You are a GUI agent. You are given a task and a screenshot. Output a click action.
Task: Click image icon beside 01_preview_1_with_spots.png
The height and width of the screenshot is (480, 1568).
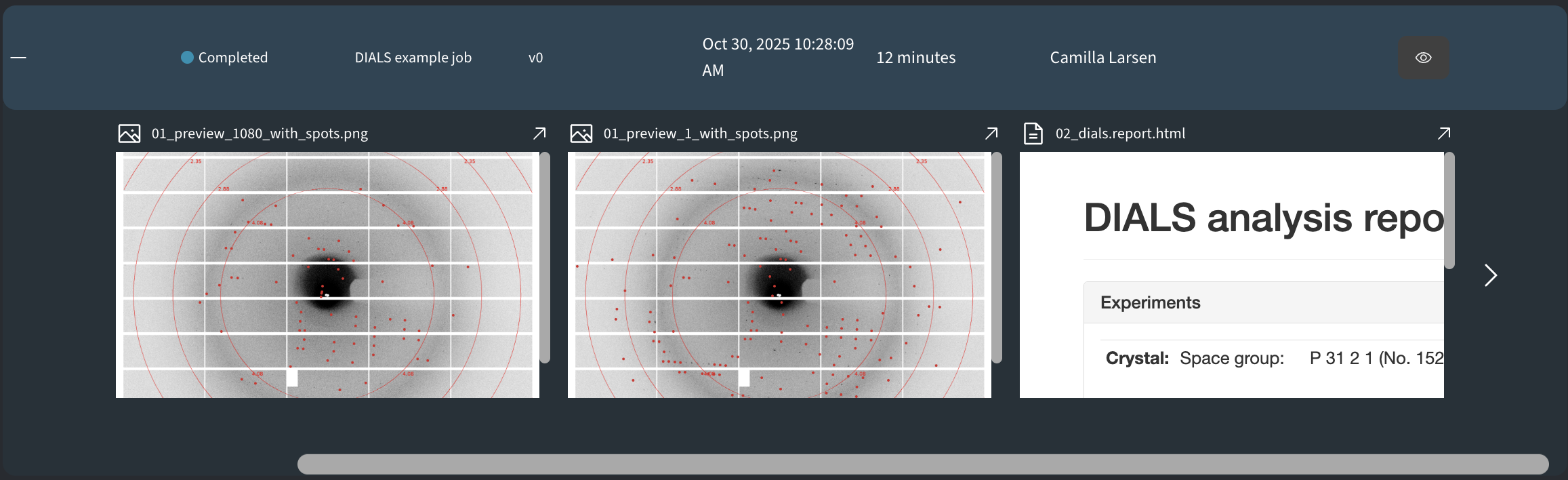581,134
